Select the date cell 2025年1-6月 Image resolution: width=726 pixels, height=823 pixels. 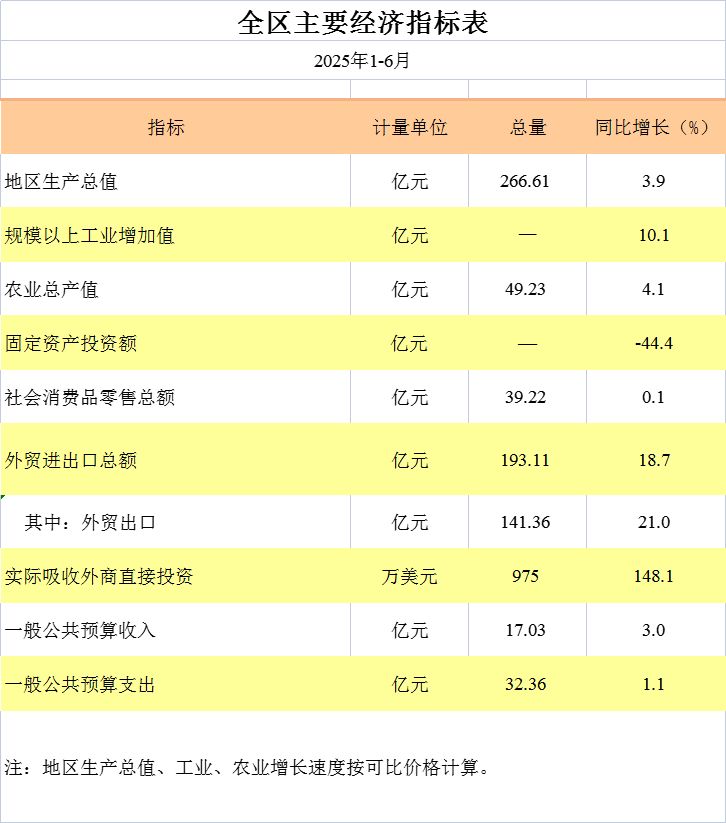click(x=362, y=61)
